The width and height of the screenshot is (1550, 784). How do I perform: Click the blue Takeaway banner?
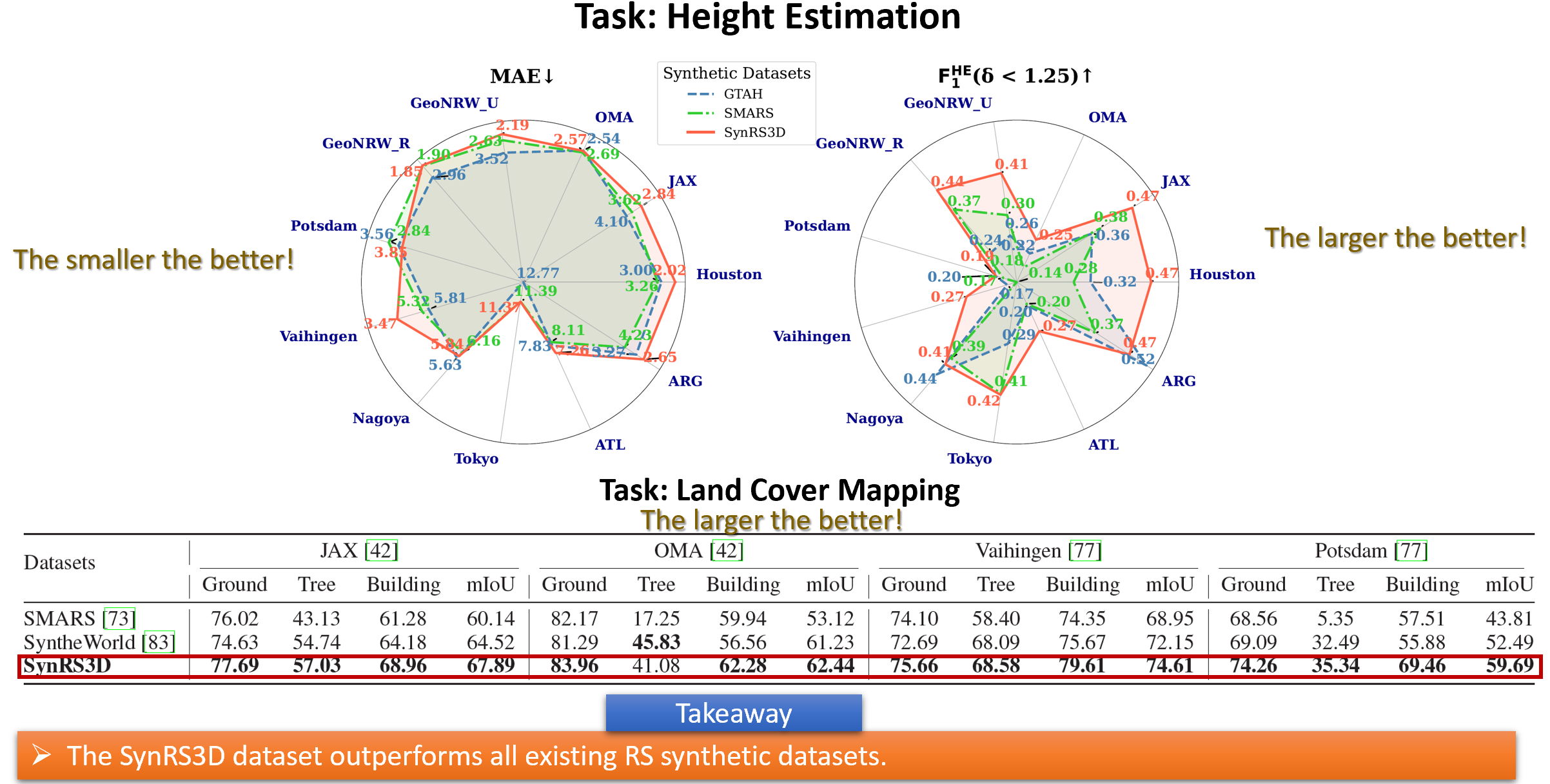[x=734, y=713]
